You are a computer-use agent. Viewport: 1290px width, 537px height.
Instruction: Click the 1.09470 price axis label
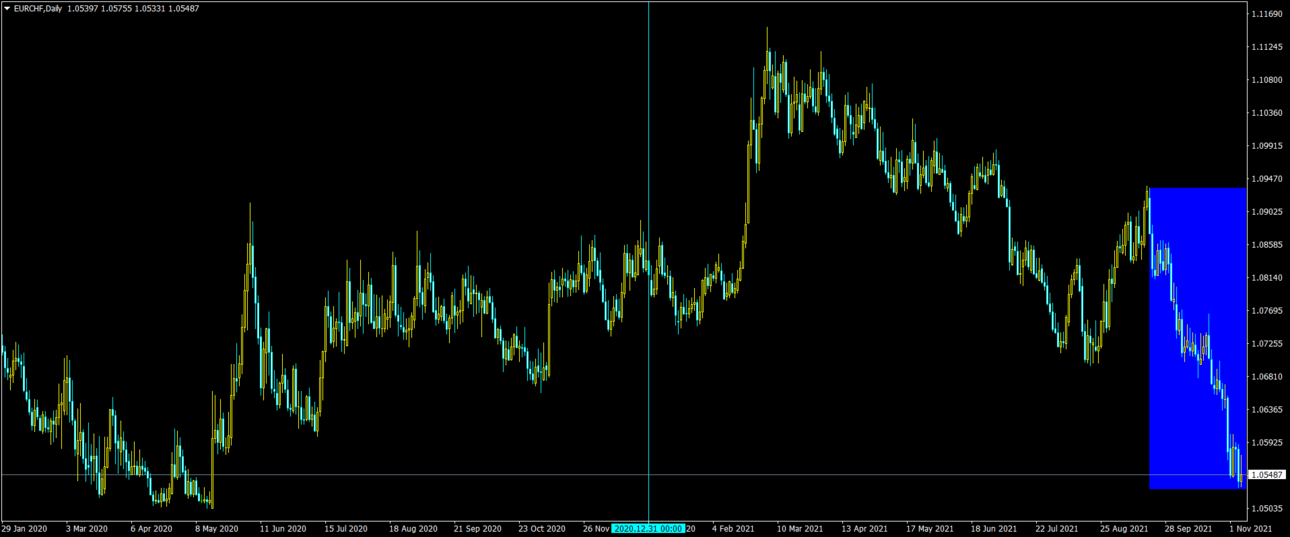pyautogui.click(x=1266, y=179)
